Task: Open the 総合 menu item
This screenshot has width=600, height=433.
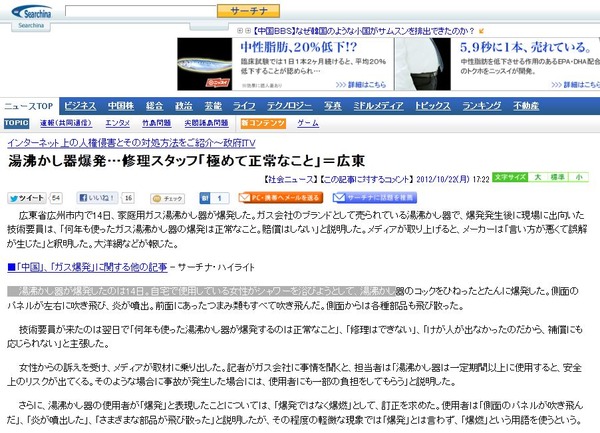Action: [x=154, y=106]
